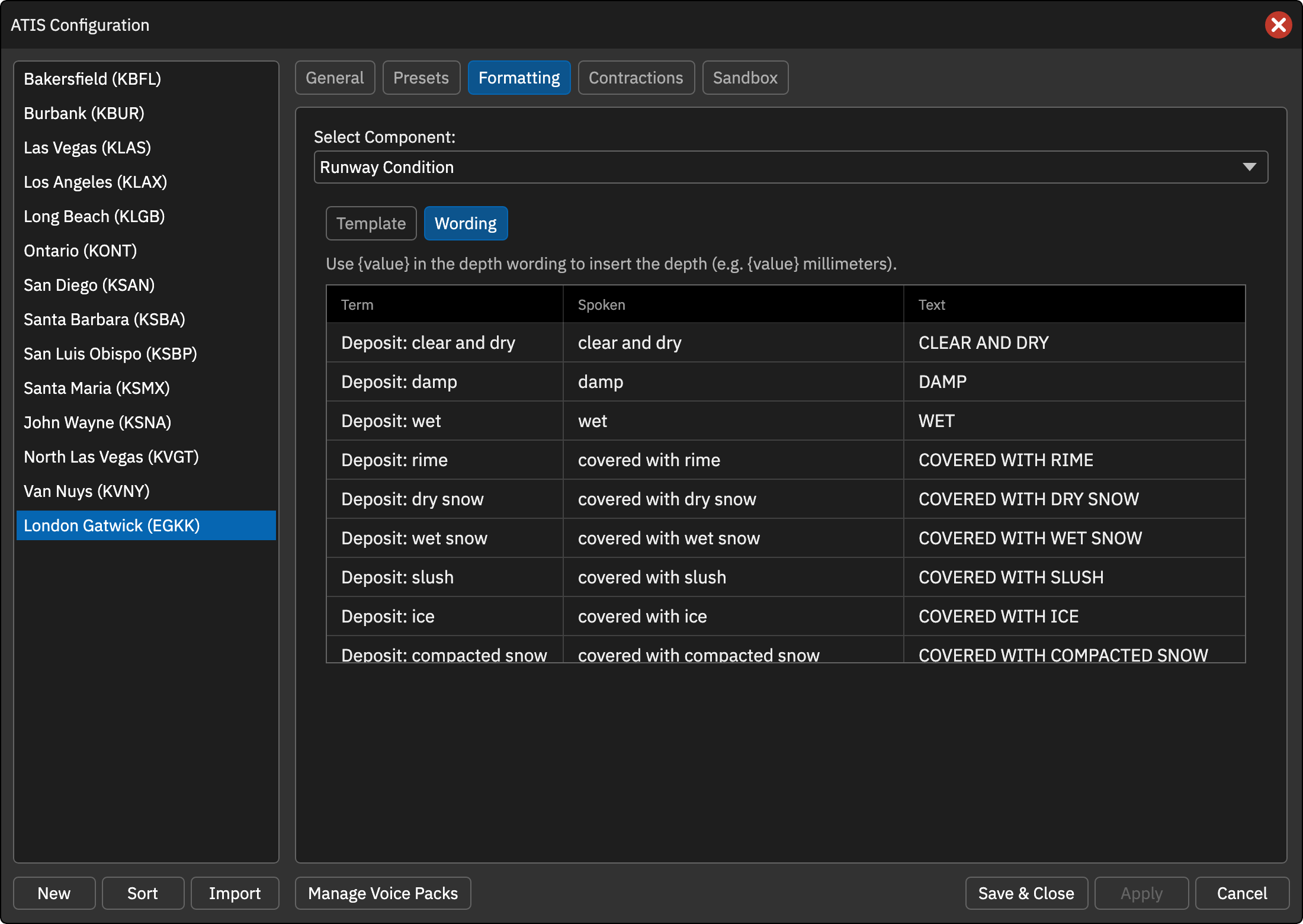Cancel the configuration changes

(1242, 893)
